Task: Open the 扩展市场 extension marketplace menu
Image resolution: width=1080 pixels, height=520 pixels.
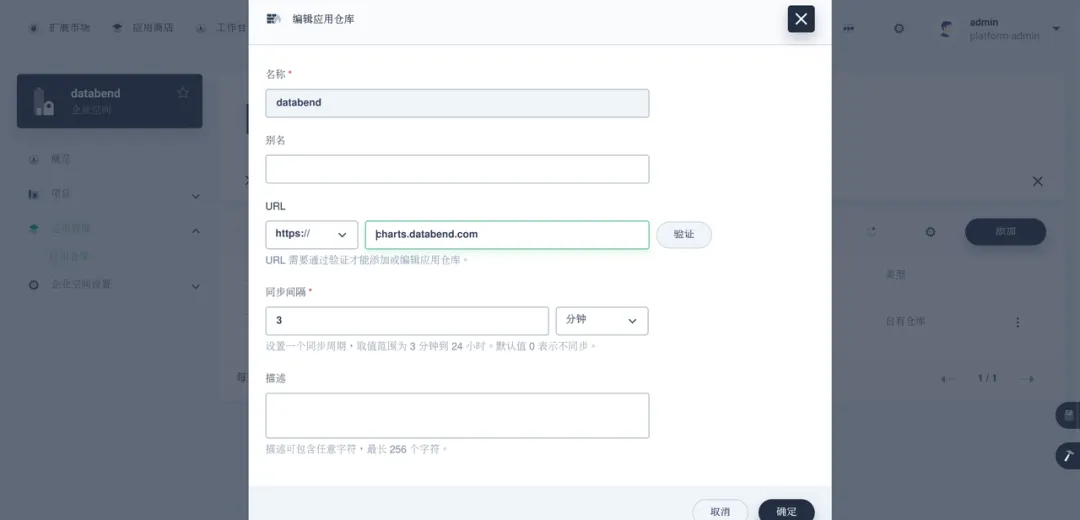Action: (59, 28)
